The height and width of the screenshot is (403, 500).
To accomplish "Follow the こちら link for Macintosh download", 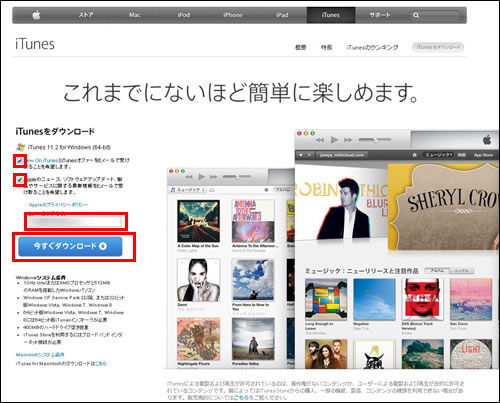I will click(101, 364).
